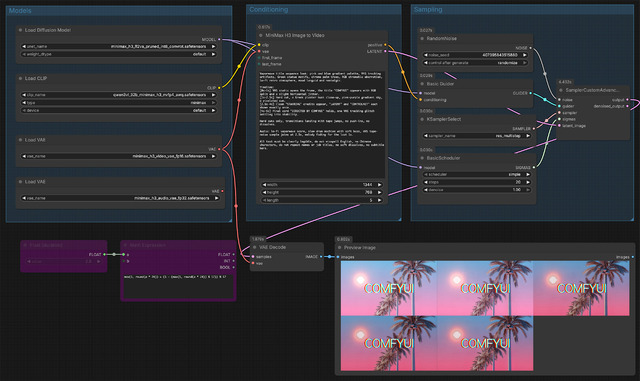Click the GUIDER output socket on Basic Guider
The width and height of the screenshot is (640, 381).
tap(530, 94)
